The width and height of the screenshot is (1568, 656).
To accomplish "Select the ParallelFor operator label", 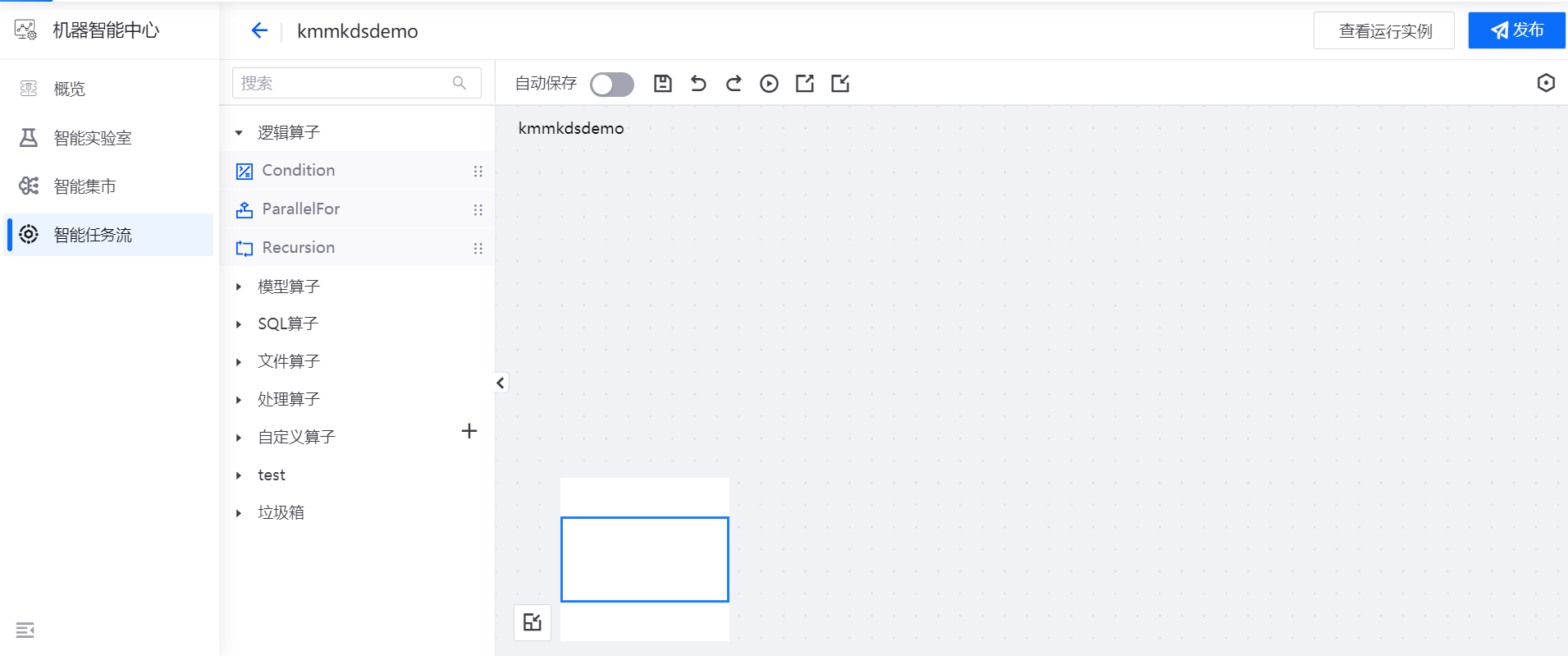I will 301,209.
